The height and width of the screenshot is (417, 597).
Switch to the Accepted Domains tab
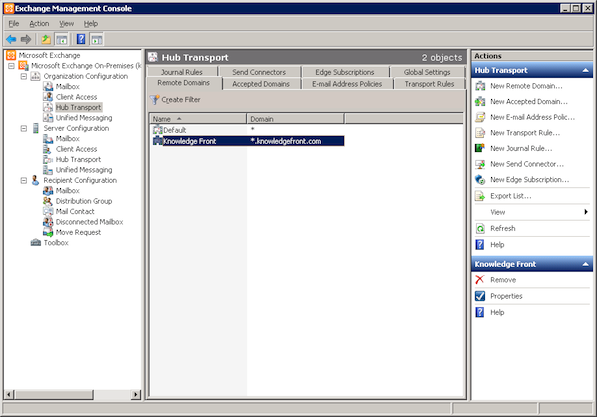point(261,84)
